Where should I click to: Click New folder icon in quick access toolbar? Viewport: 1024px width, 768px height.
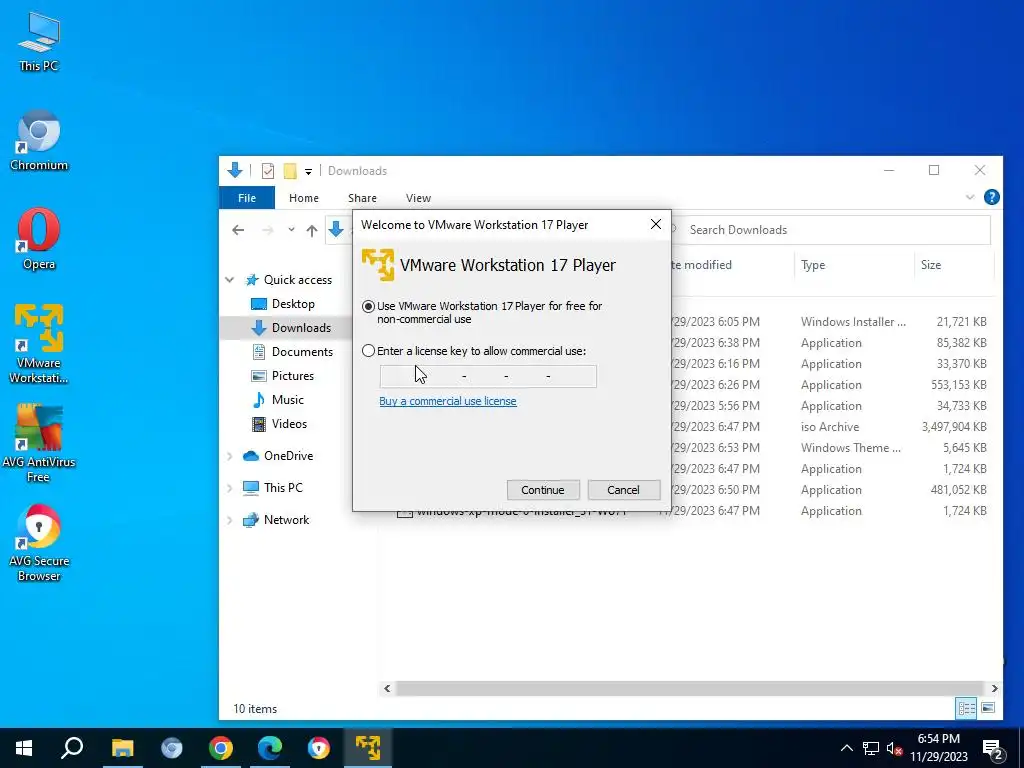tap(290, 171)
